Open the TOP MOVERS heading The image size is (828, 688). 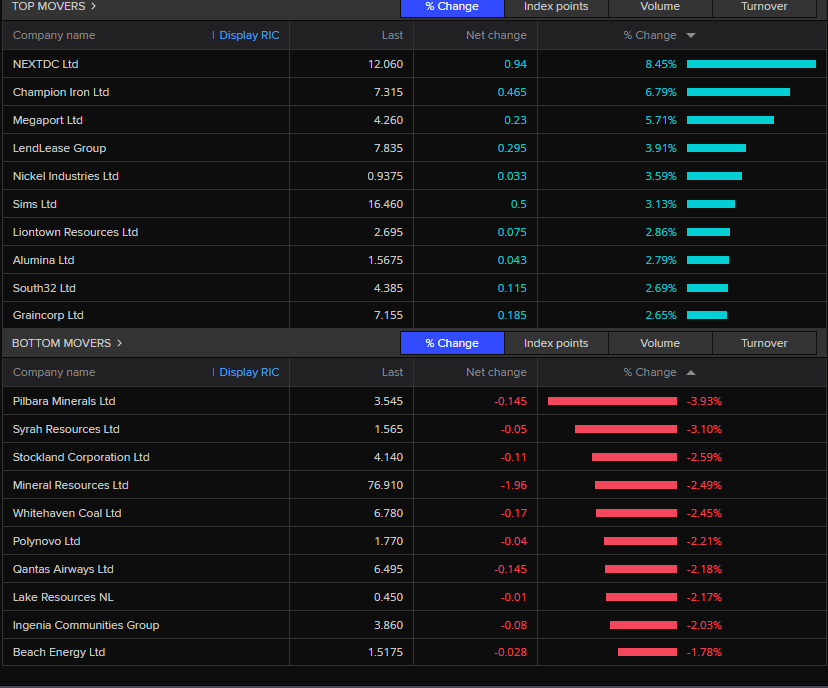pyautogui.click(x=49, y=6)
